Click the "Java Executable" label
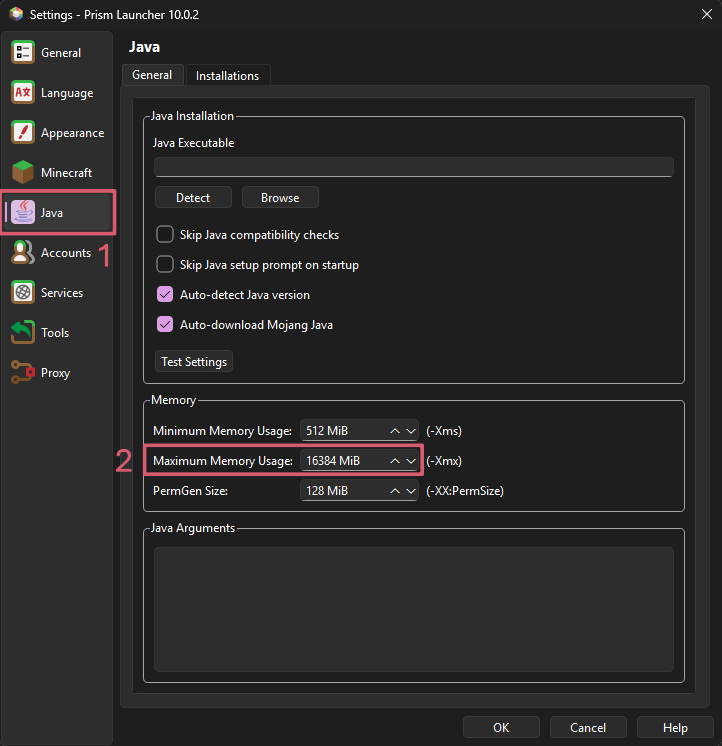The width and height of the screenshot is (722, 746). click(194, 143)
